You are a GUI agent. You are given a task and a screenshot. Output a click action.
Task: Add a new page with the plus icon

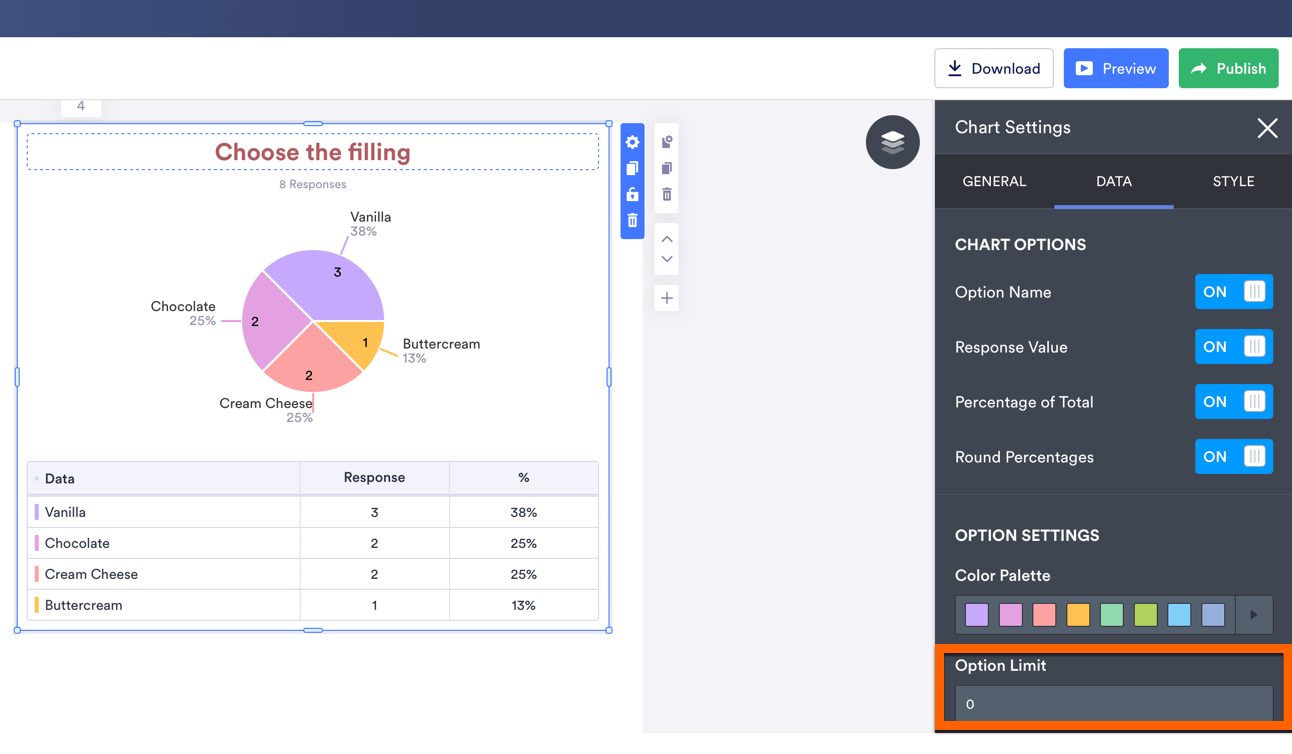[x=667, y=298]
